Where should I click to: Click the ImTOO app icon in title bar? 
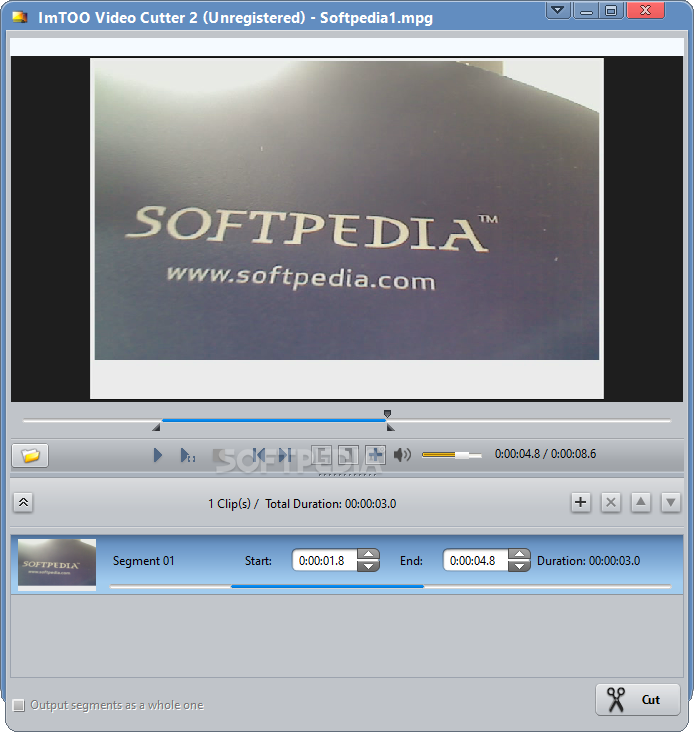19,17
